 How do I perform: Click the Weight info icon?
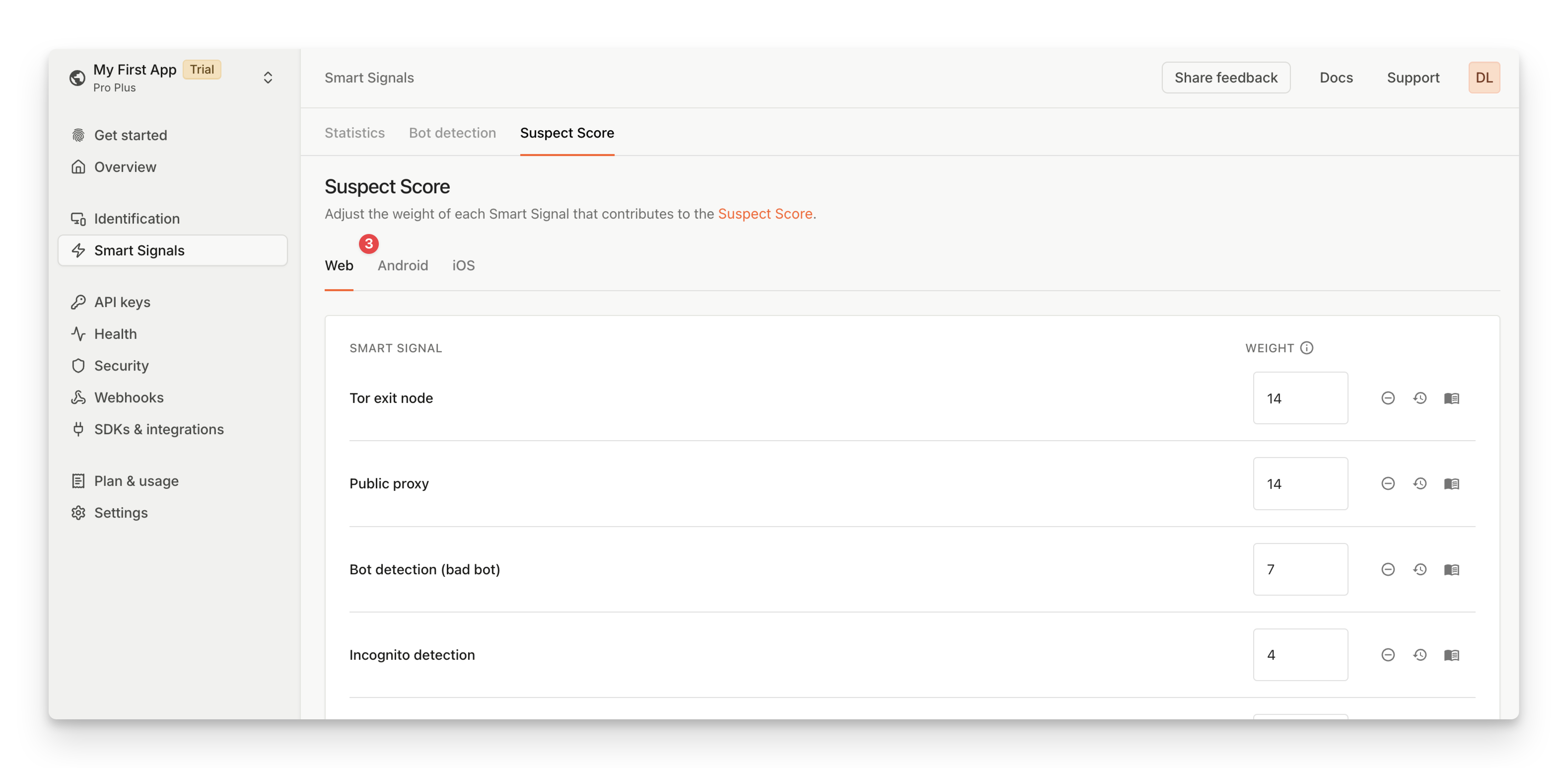tap(1306, 348)
